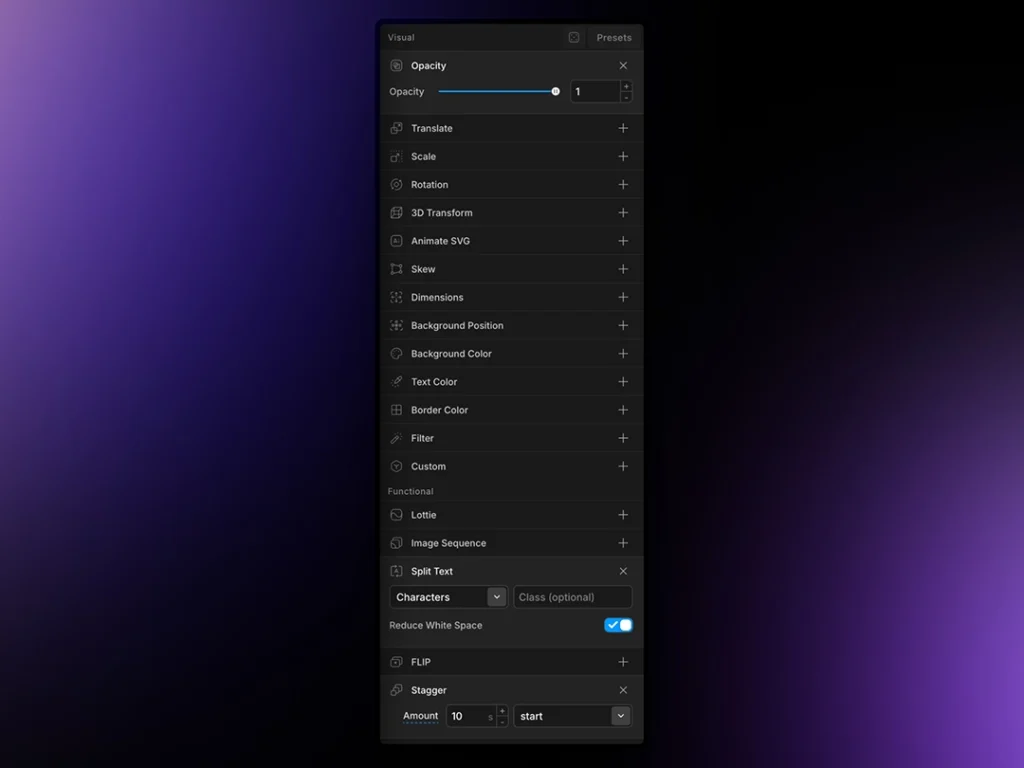1024x768 pixels.
Task: Add the Scale animation property
Action: 623,156
